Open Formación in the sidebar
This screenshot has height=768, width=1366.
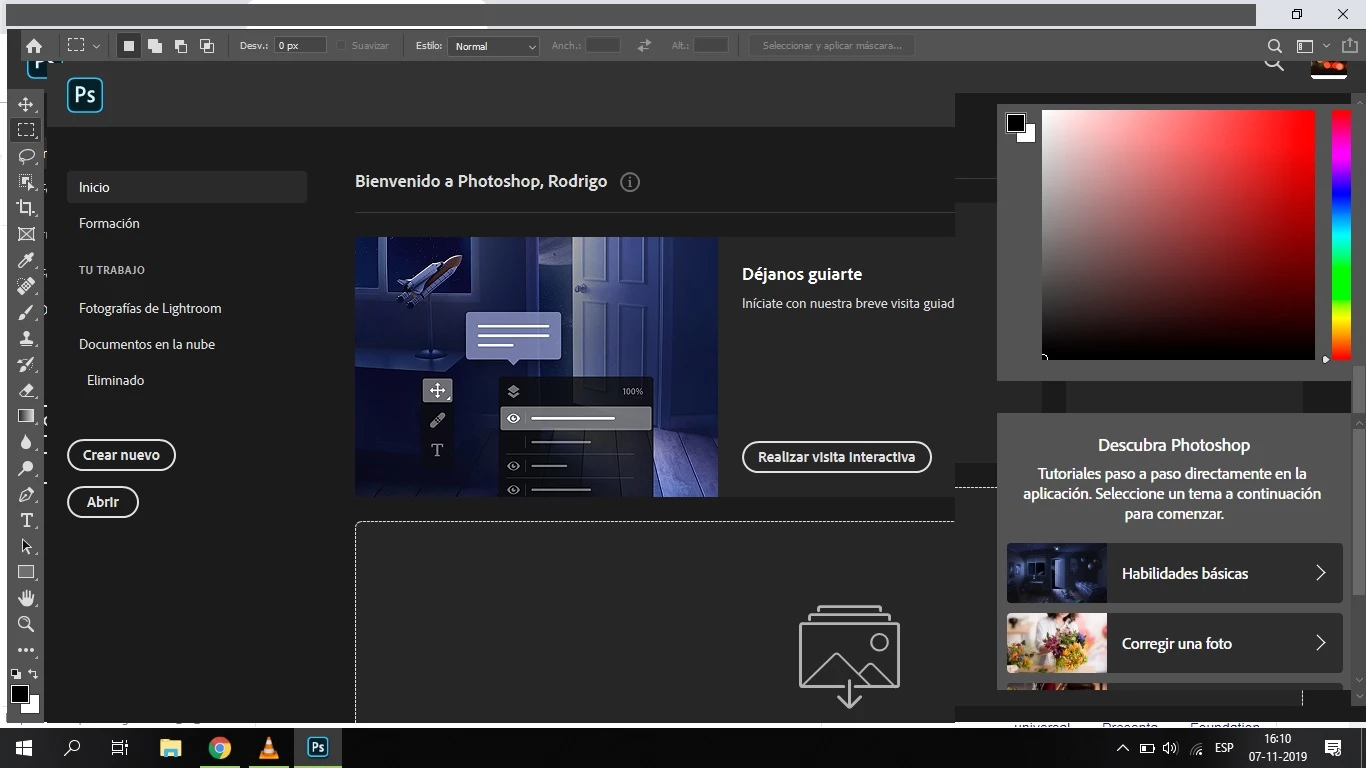109,223
